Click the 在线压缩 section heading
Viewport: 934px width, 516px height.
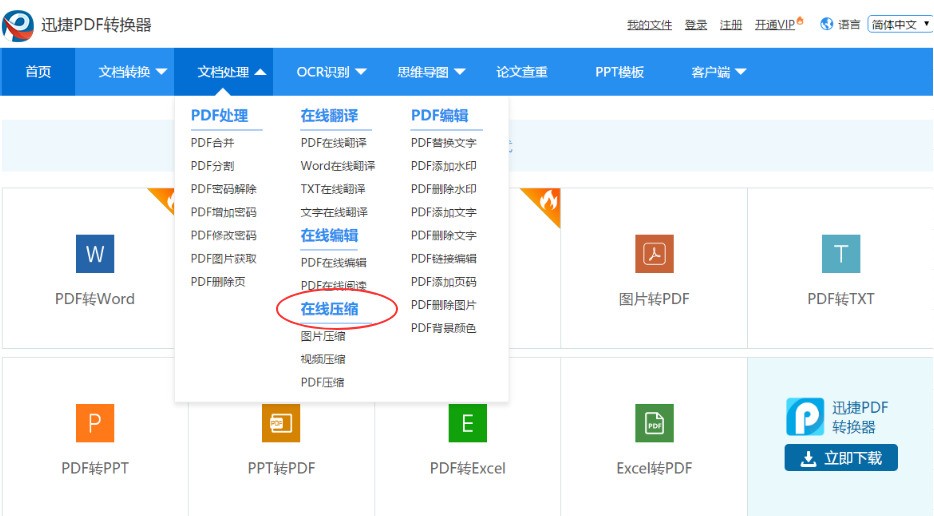tap(329, 309)
